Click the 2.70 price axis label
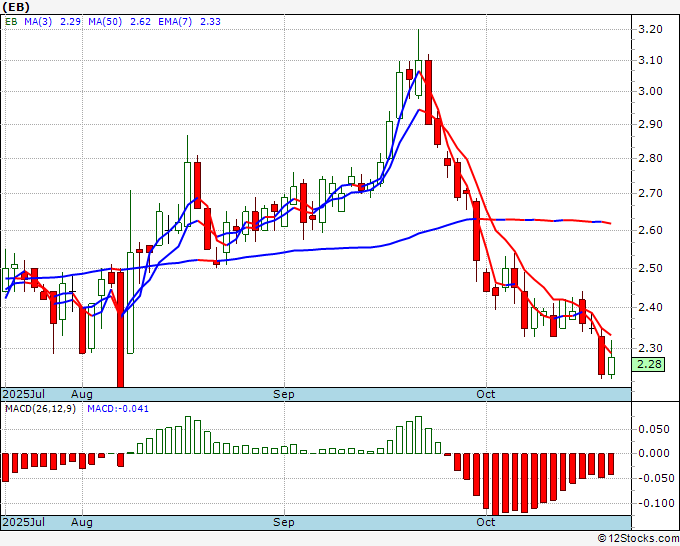680x546 pixels. point(650,193)
